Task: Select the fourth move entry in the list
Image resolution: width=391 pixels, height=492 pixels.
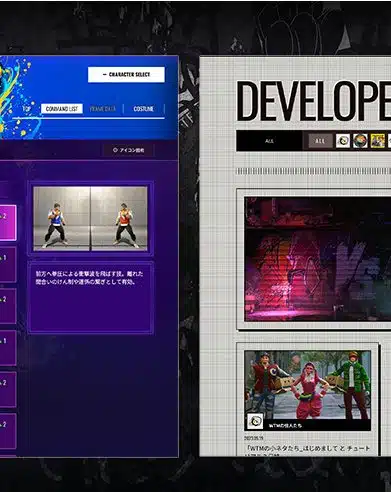Action: pyautogui.click(x=7, y=348)
